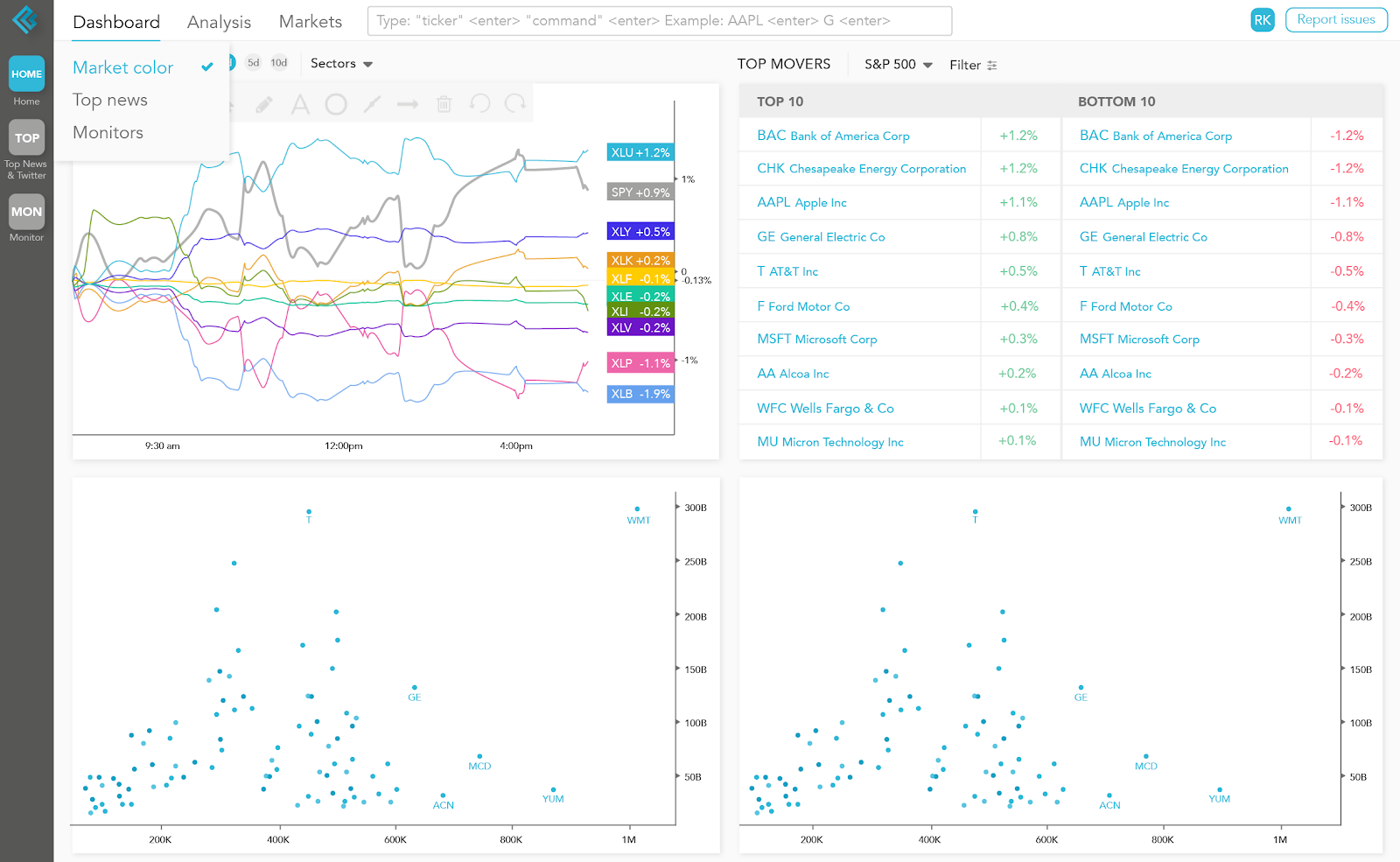Open BAC Bank of America in Top 10
The image size is (1400, 862).
pyautogui.click(x=833, y=136)
